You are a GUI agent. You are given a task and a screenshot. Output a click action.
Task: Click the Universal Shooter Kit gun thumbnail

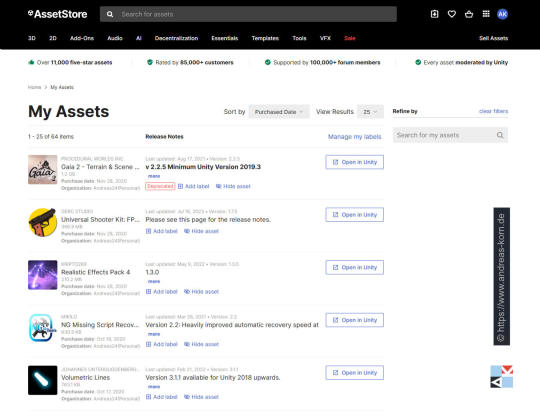(43, 222)
